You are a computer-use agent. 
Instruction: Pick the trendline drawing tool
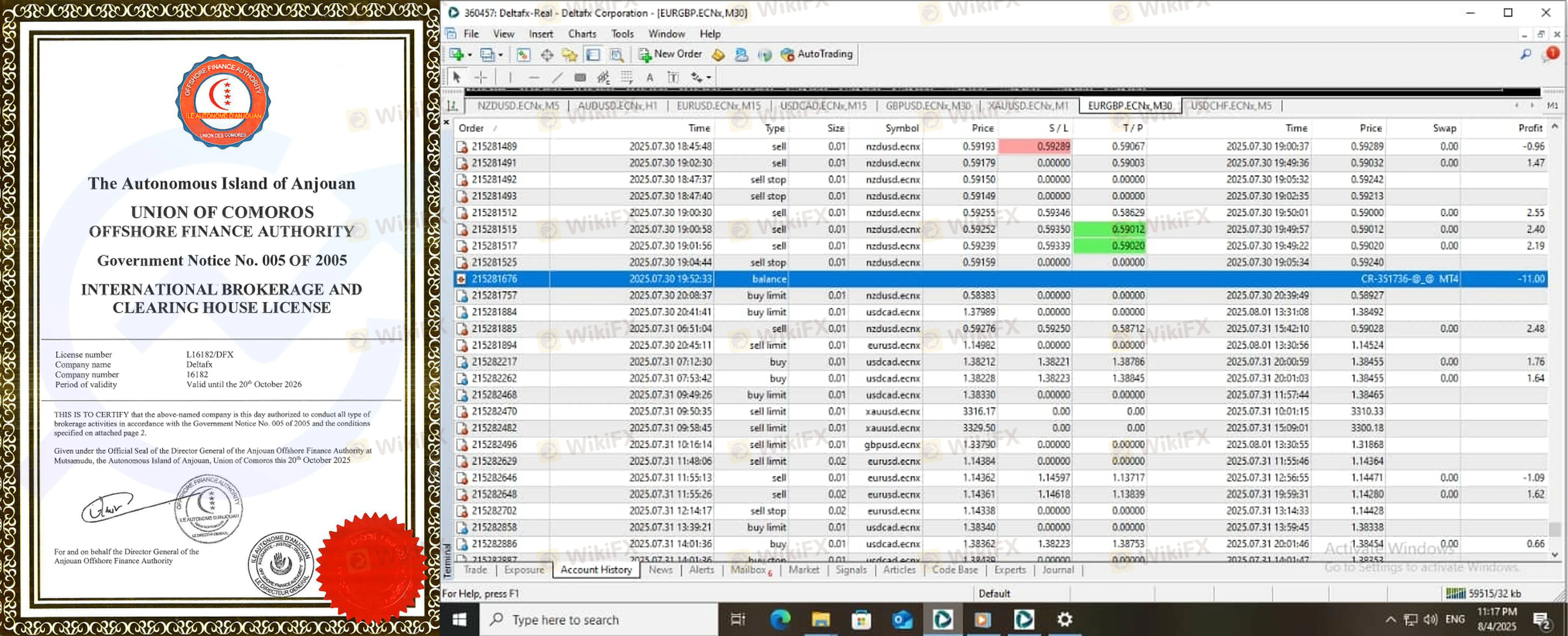557,77
